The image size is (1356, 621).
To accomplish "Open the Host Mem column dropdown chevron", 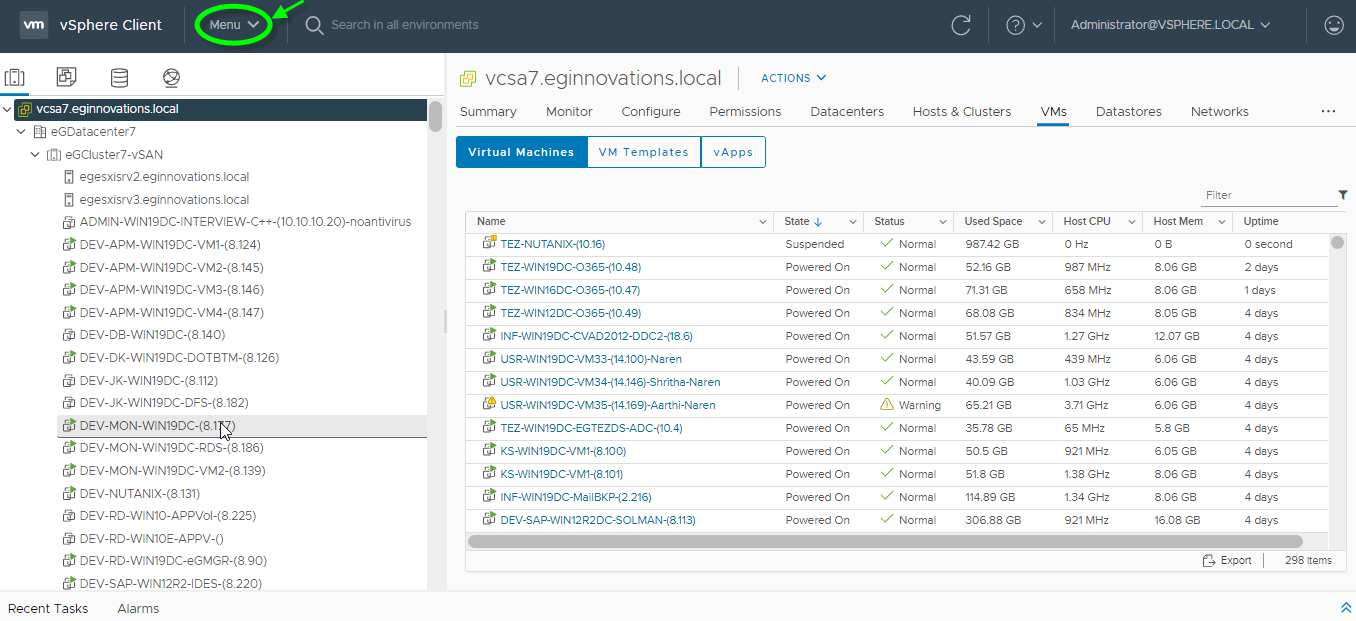I will point(1221,222).
